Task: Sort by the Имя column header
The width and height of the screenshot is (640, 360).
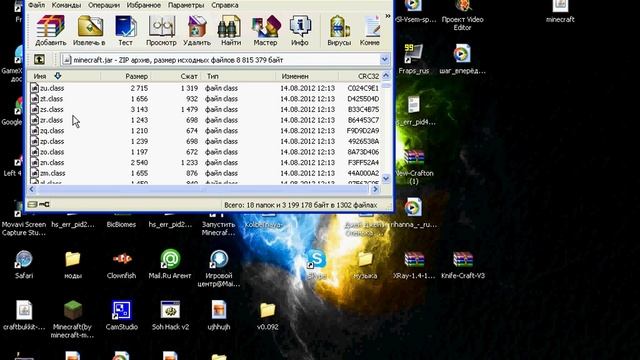Action: click(64, 76)
